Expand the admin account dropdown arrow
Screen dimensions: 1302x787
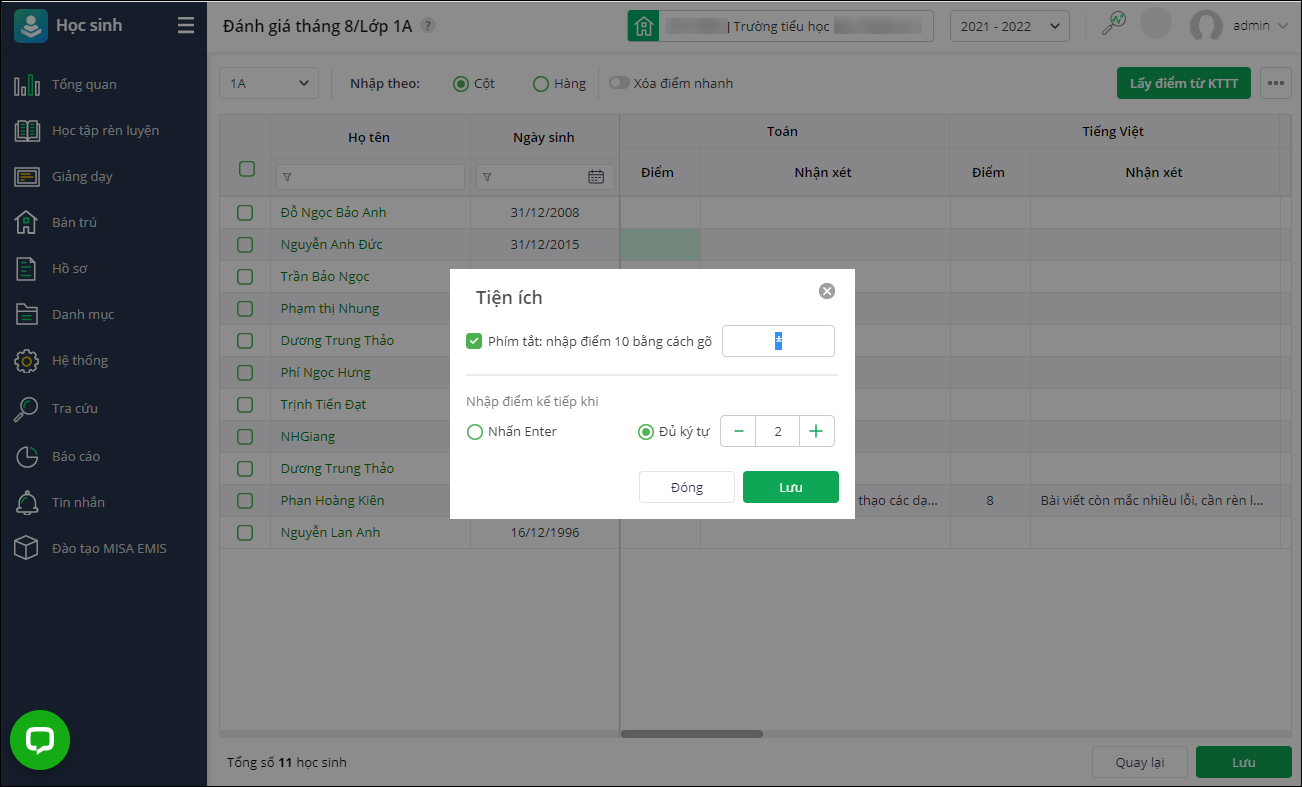1283,26
